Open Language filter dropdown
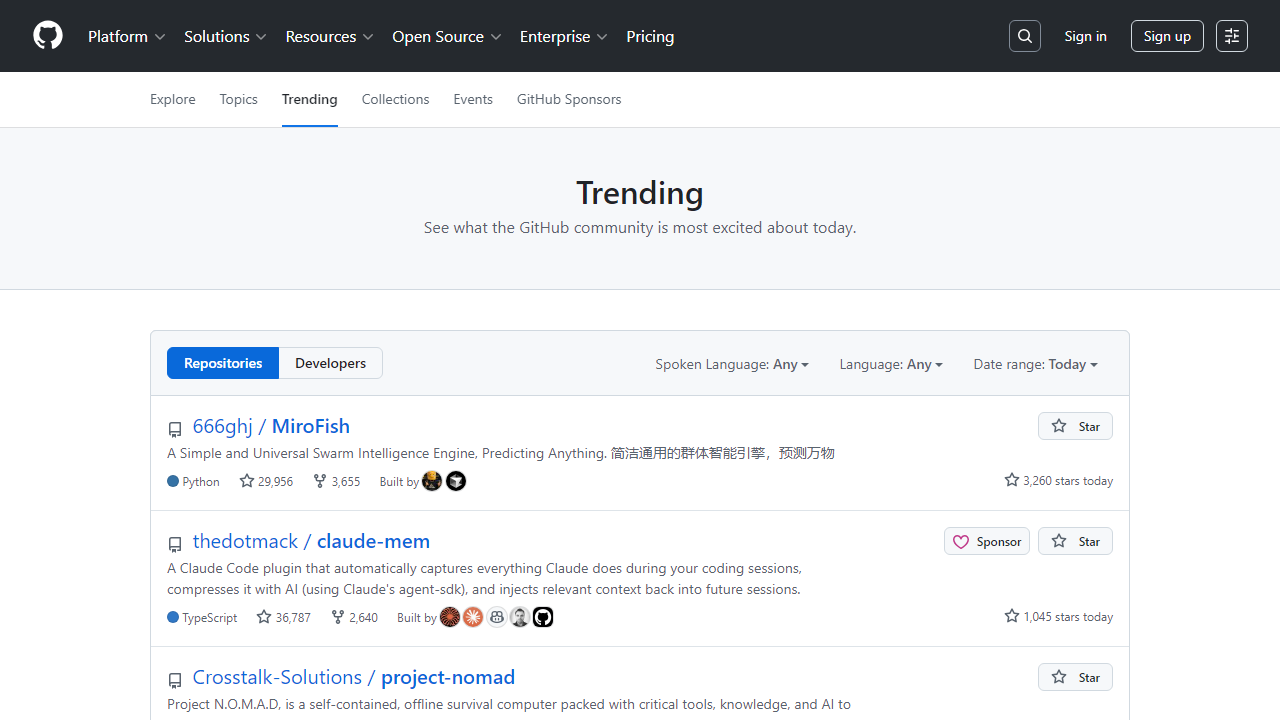Viewport: 1280px width, 720px height. point(891,364)
